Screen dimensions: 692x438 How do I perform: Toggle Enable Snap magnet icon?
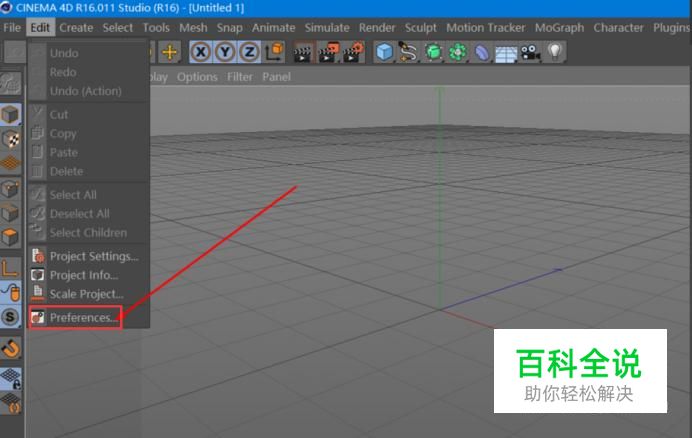(10, 348)
